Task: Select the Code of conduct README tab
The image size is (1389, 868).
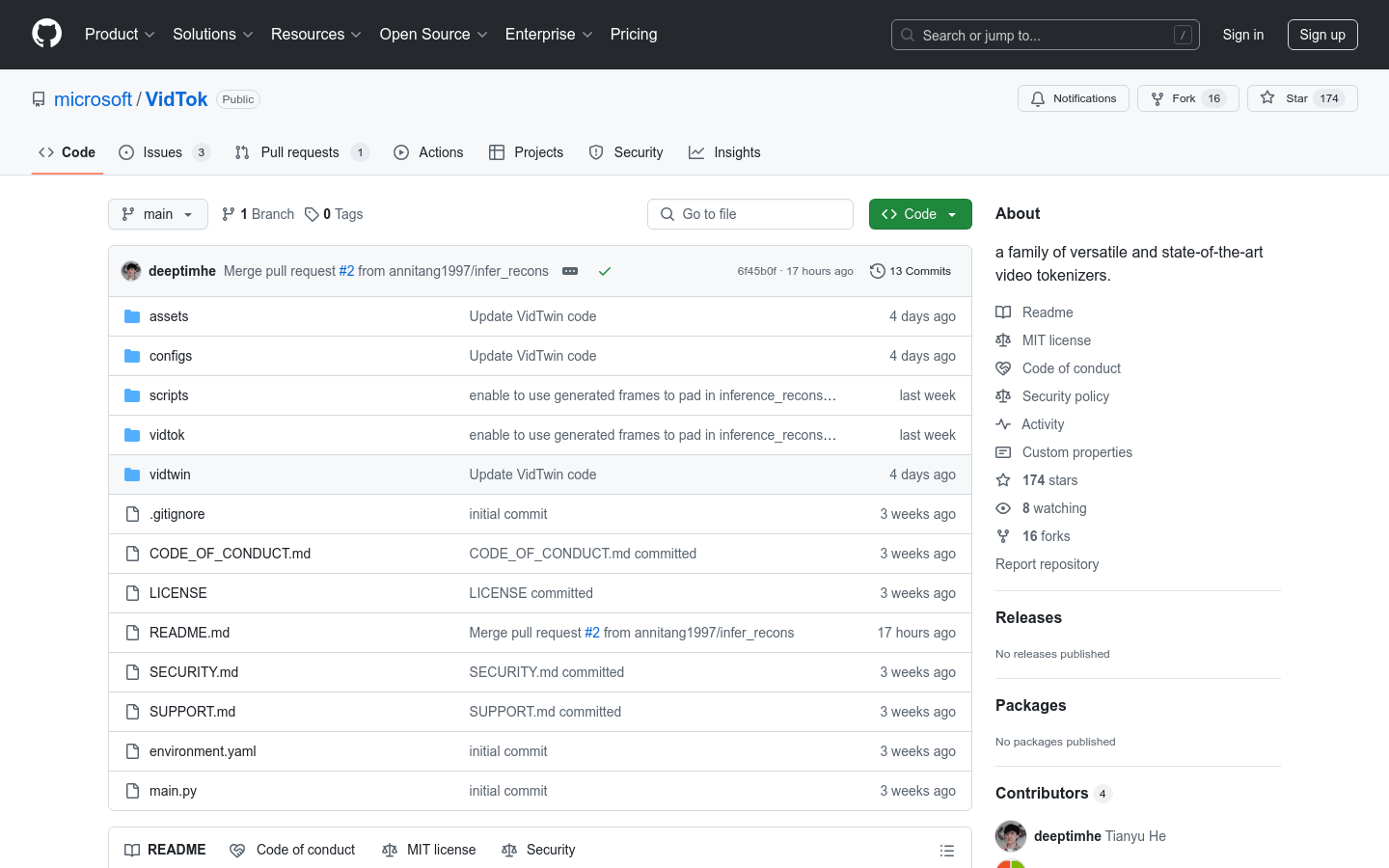Action: [292, 850]
